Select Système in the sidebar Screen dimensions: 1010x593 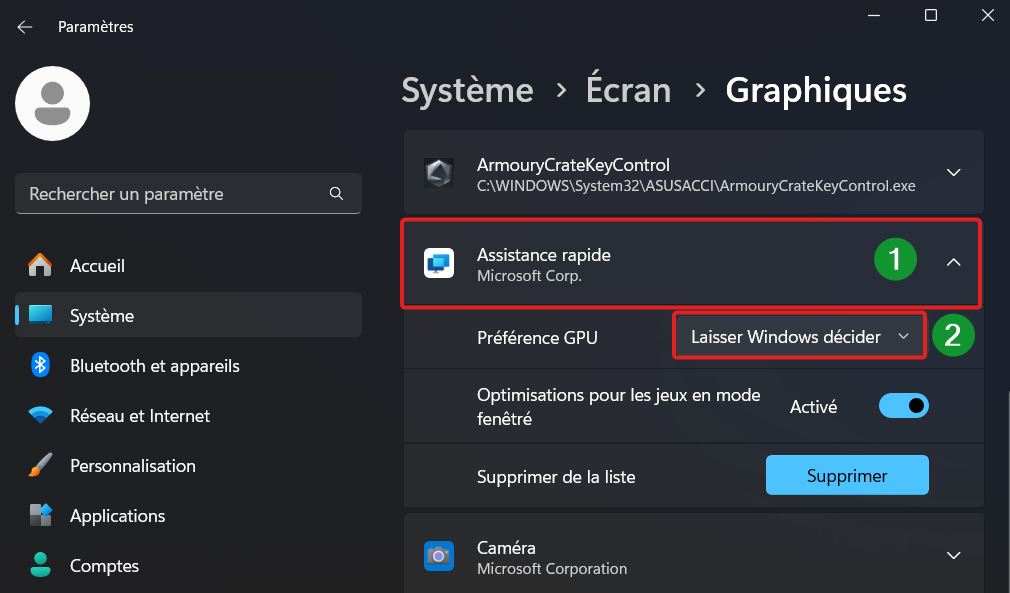(x=188, y=315)
